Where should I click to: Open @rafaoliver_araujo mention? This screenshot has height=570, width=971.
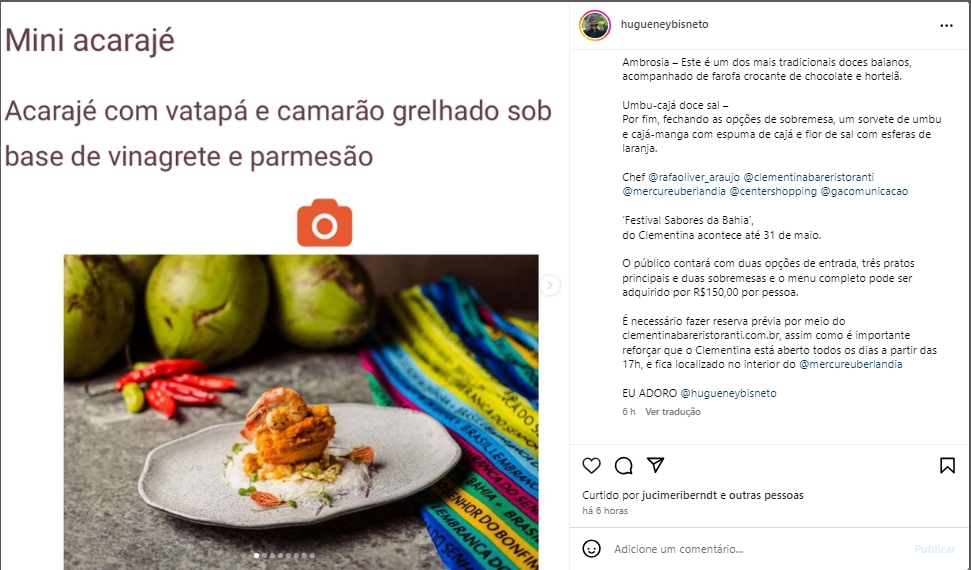coord(694,177)
